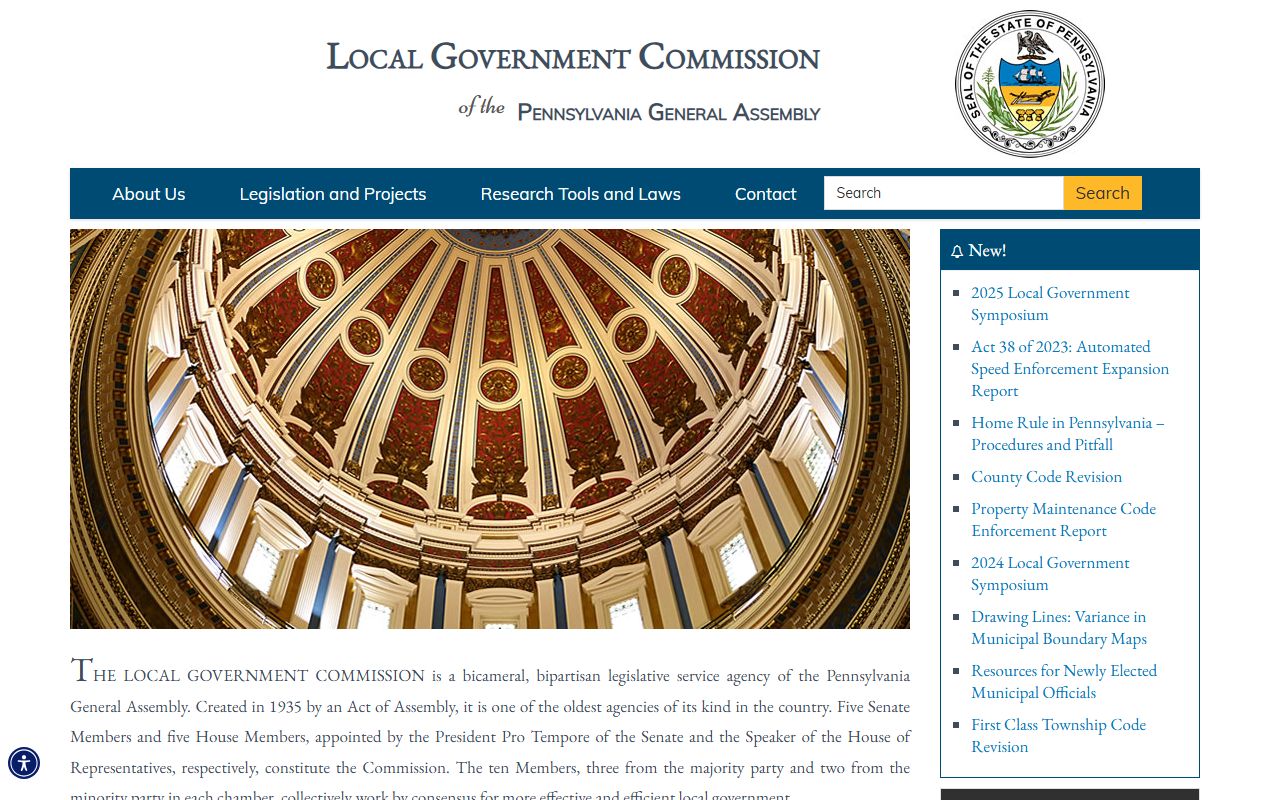Screen dimensions: 1280x800
Task: Click the bell icon beside New!
Action: tap(957, 251)
